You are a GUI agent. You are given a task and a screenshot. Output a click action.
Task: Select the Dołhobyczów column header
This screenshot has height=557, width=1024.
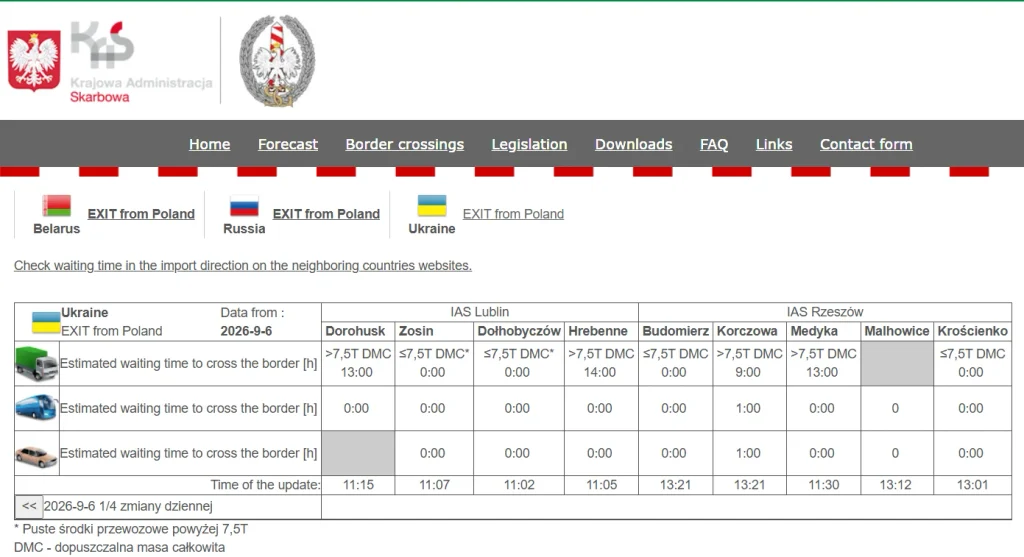tap(519, 331)
